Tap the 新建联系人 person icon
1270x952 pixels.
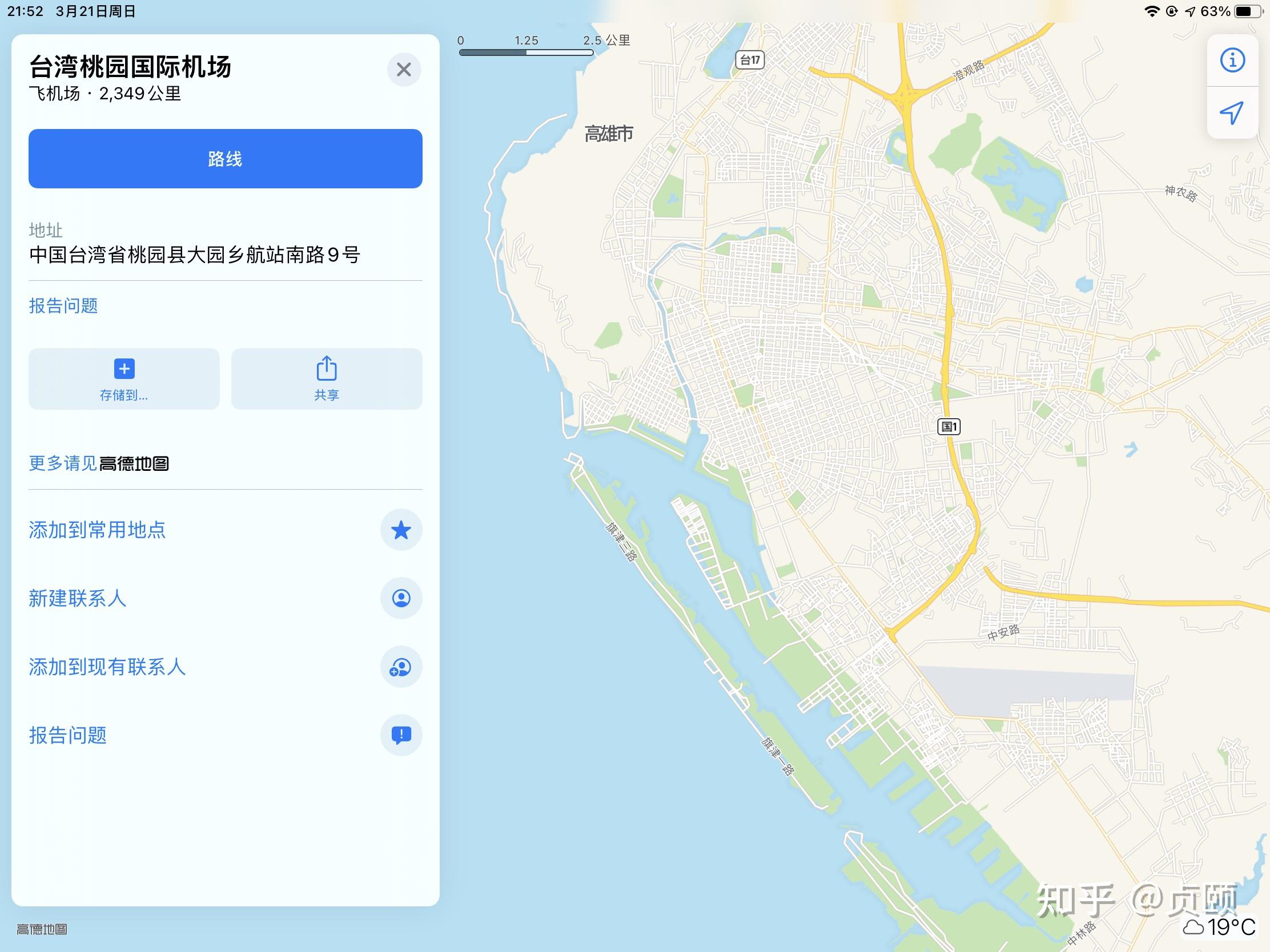point(401,598)
